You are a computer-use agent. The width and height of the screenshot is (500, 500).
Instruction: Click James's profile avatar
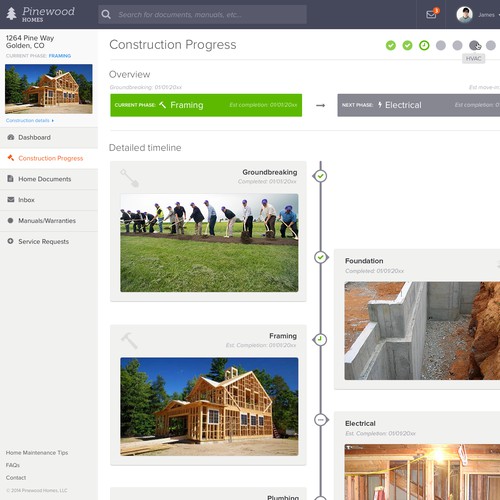tap(464, 15)
